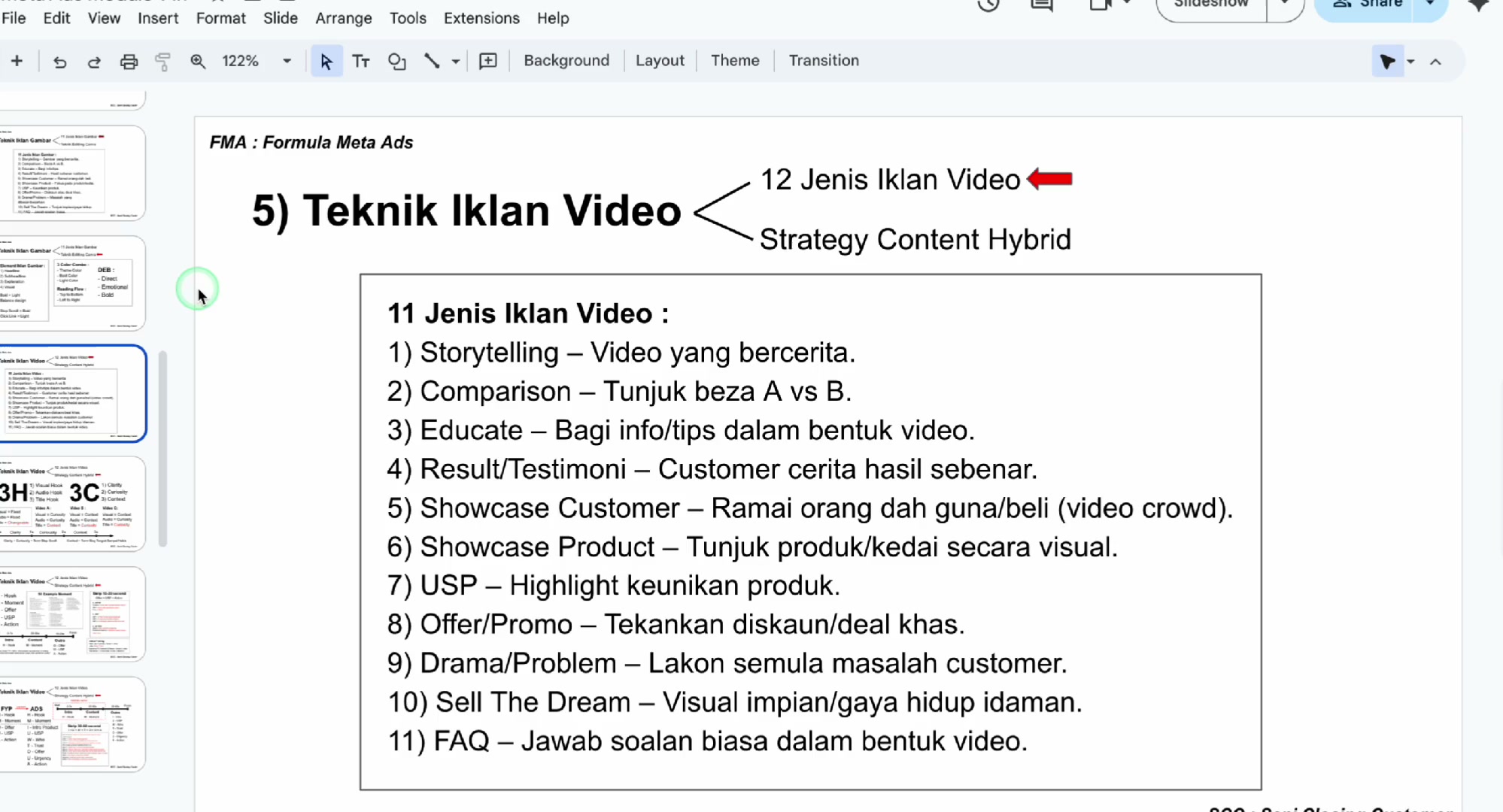Screen dimensions: 1503x812
Task: Choose the Select cursor tool
Action: 326,62
